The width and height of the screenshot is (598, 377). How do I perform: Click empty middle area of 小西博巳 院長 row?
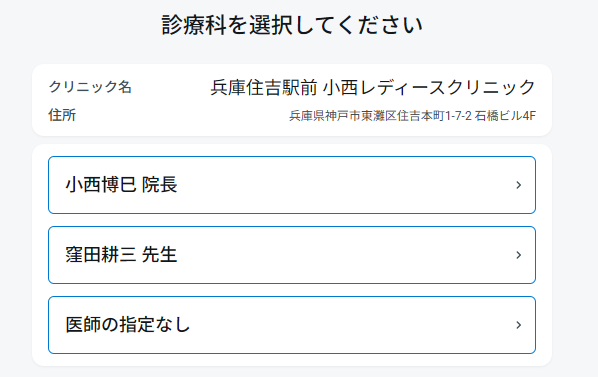tap(343, 185)
